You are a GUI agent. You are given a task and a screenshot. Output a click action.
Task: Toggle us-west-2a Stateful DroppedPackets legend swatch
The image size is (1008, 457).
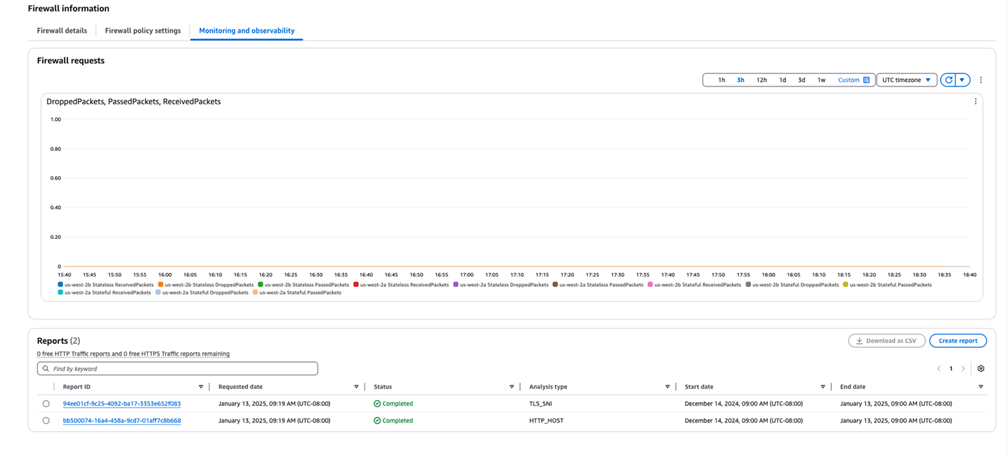click(x=158, y=292)
